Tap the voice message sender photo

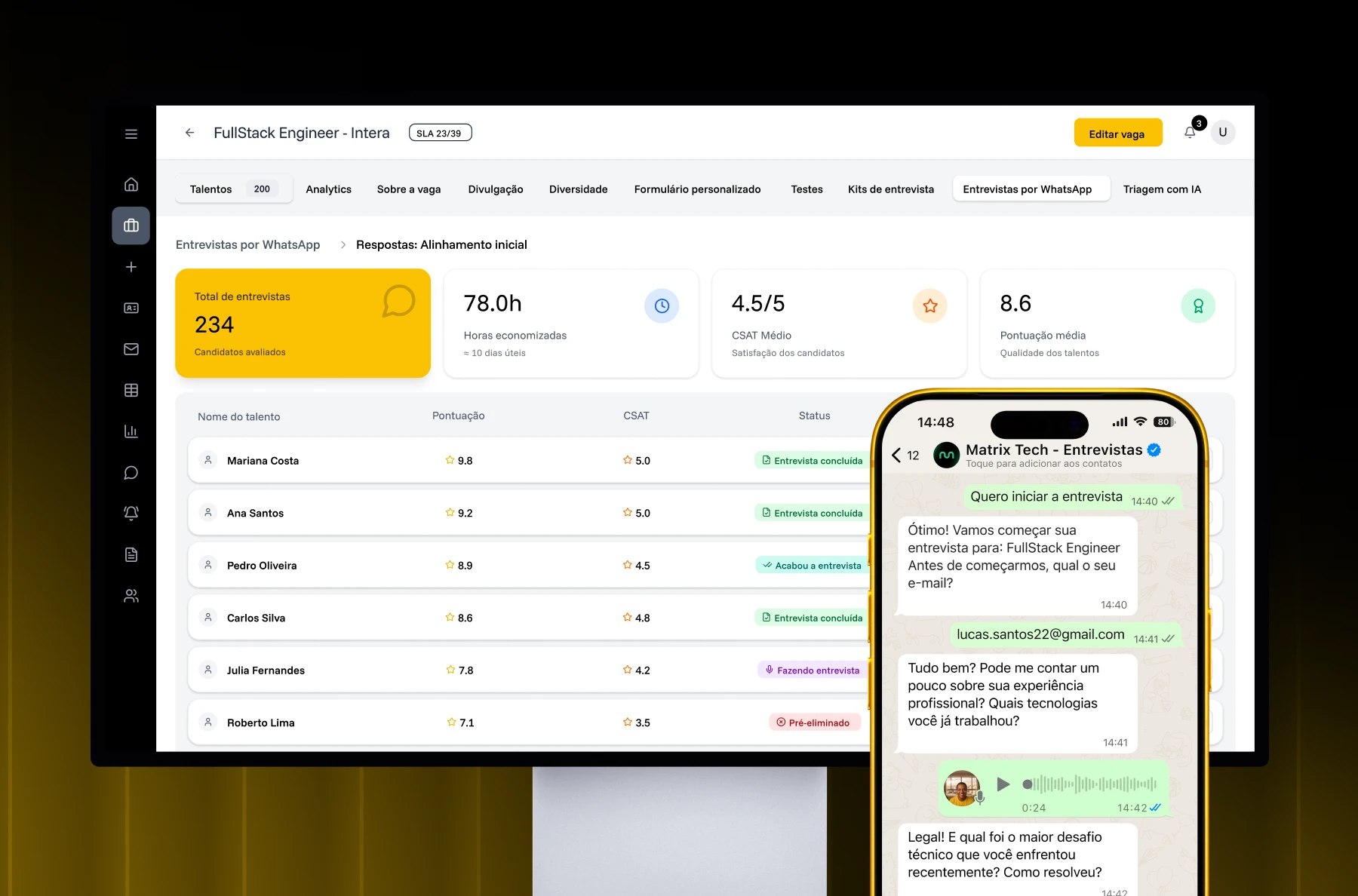[x=962, y=788]
